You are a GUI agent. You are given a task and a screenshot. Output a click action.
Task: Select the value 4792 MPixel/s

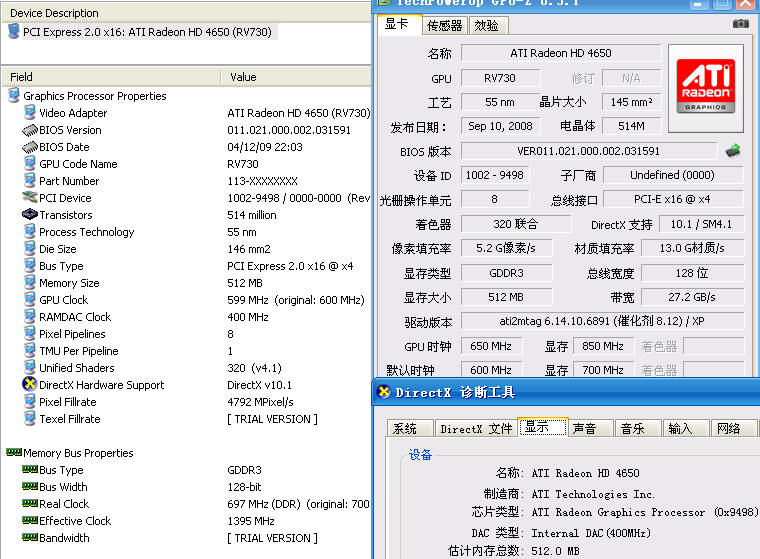click(x=260, y=402)
